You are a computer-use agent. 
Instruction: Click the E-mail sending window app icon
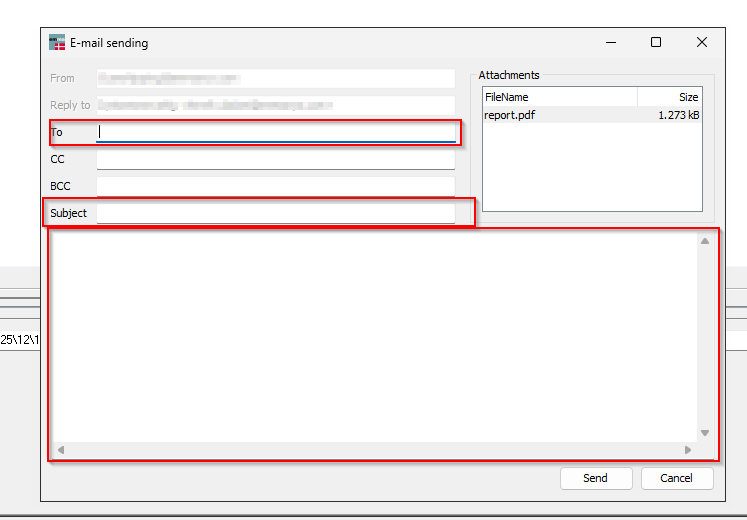coord(57,43)
